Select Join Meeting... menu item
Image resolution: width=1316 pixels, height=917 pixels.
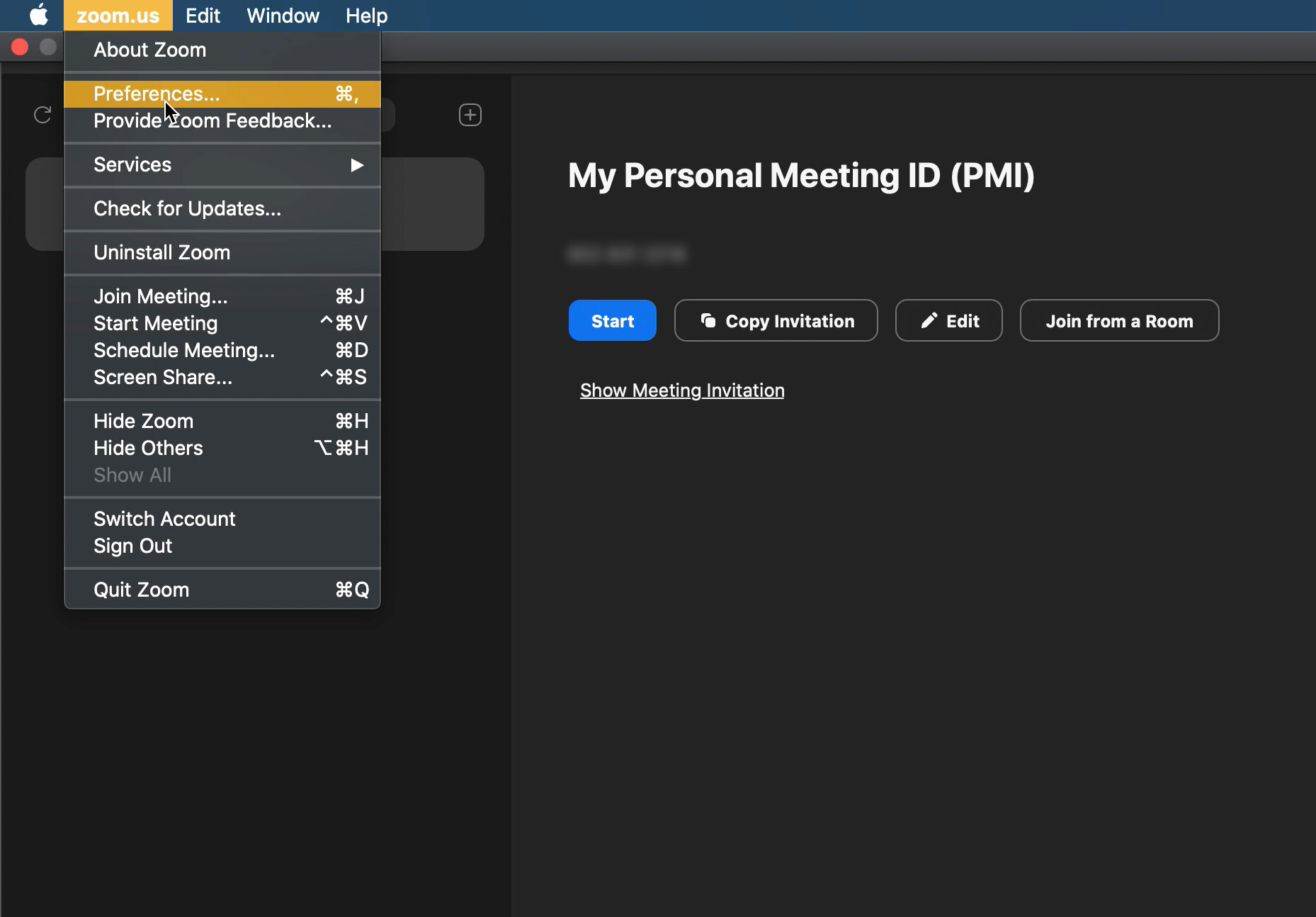pyautogui.click(x=222, y=296)
